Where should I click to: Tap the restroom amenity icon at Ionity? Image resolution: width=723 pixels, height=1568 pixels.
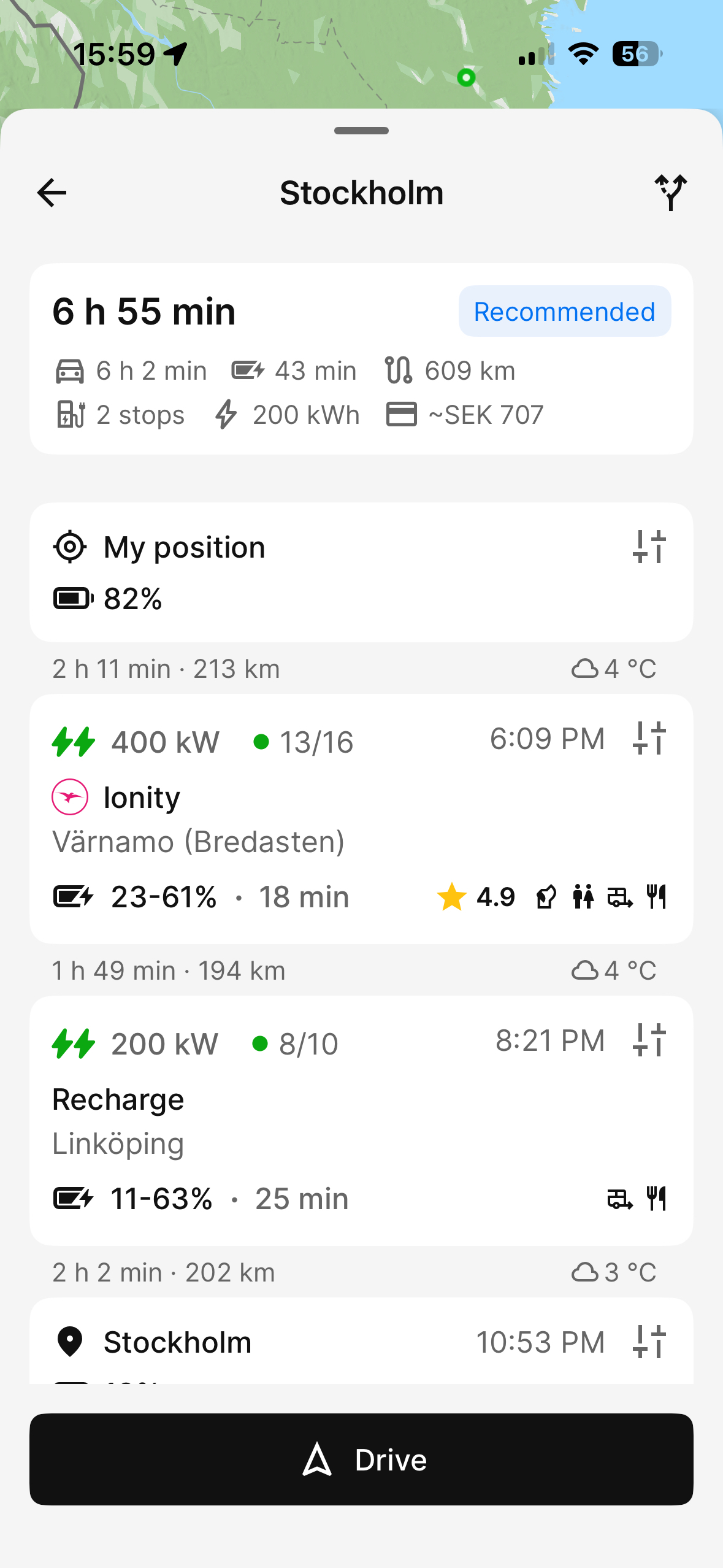click(x=583, y=897)
